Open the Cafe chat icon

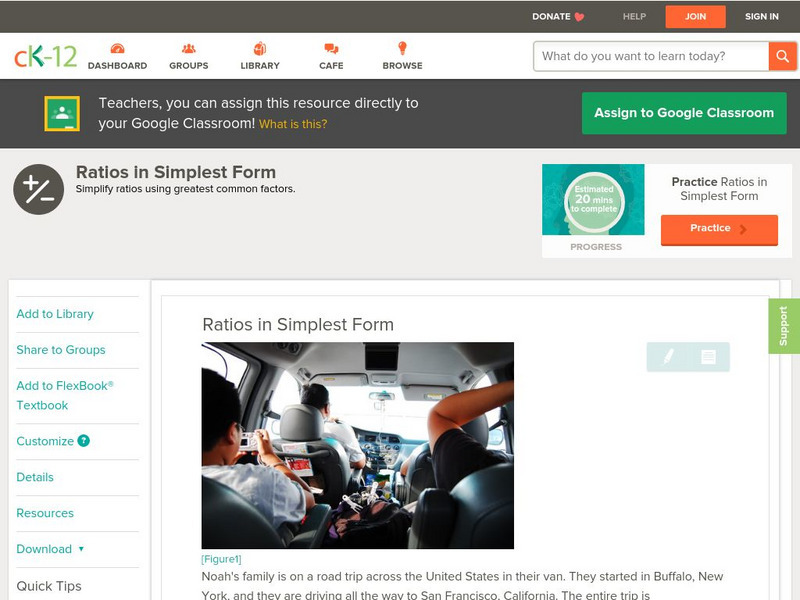pyautogui.click(x=331, y=49)
